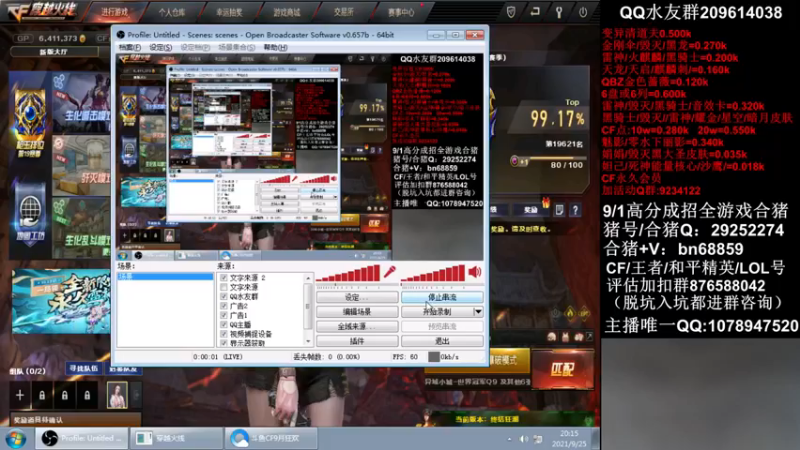Switch to OBS 'Profile: Untitled' taskbar item
This screenshot has width=800, height=450.
point(81,438)
